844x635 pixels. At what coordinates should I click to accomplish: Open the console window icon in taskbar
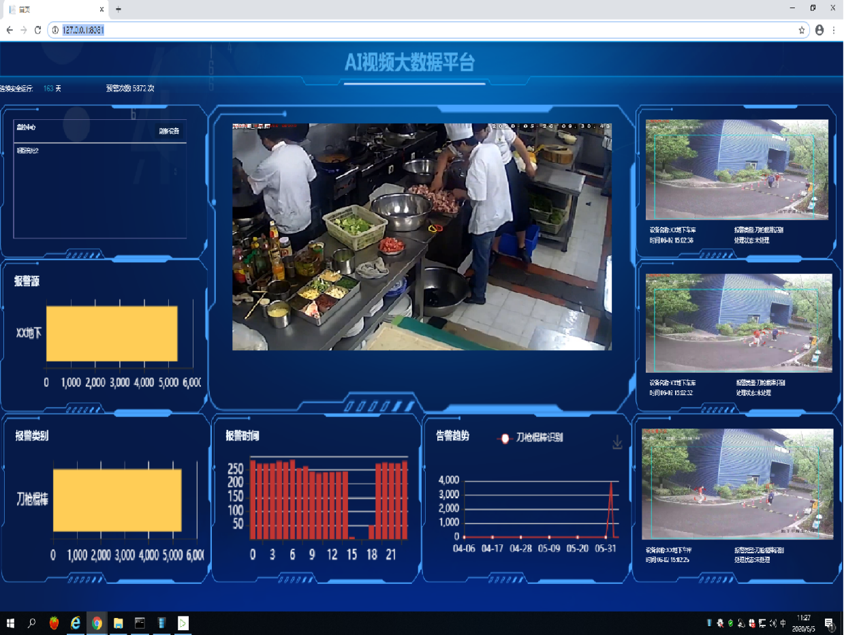point(140,623)
